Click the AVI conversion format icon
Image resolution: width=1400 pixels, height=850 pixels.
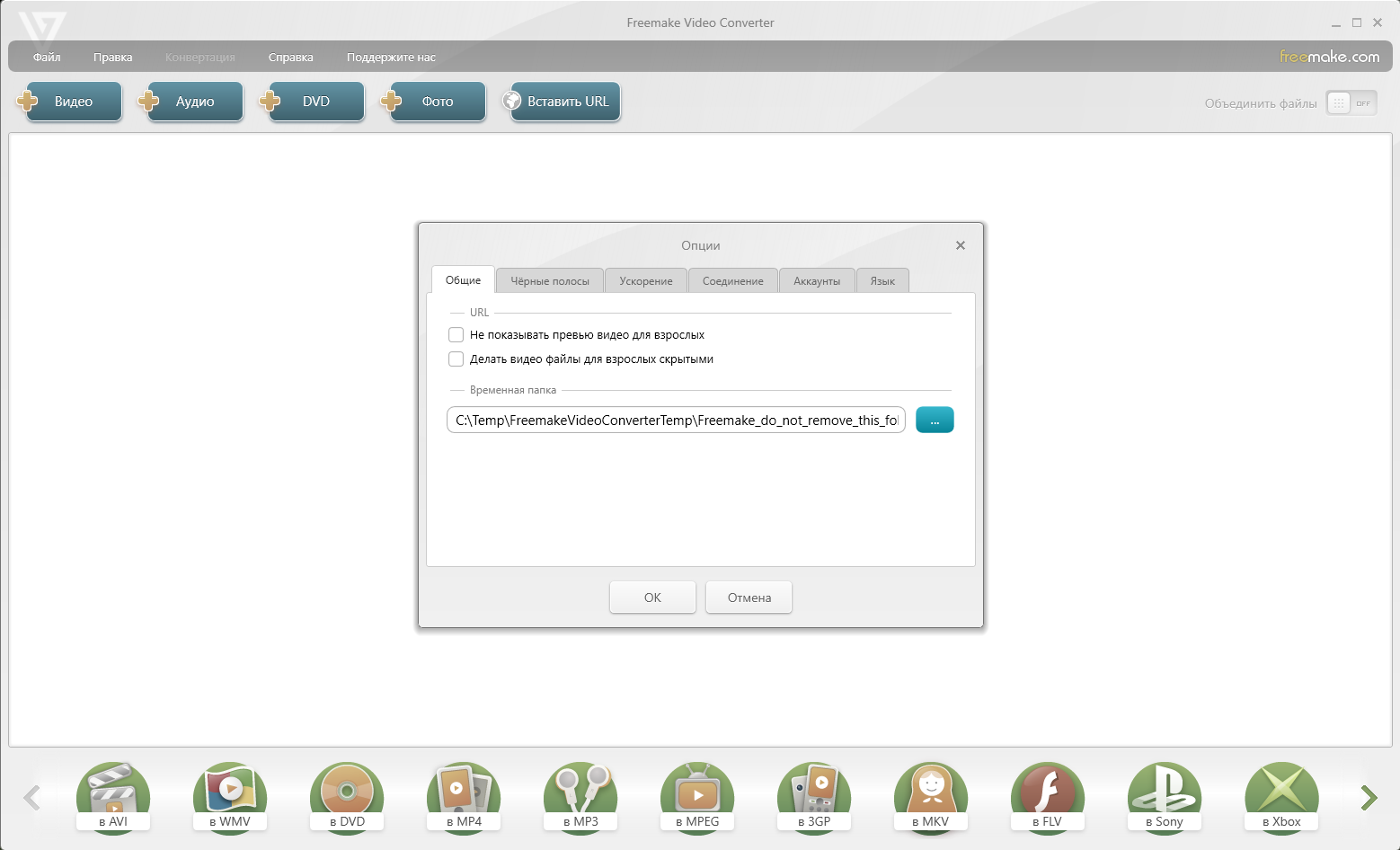point(113,796)
